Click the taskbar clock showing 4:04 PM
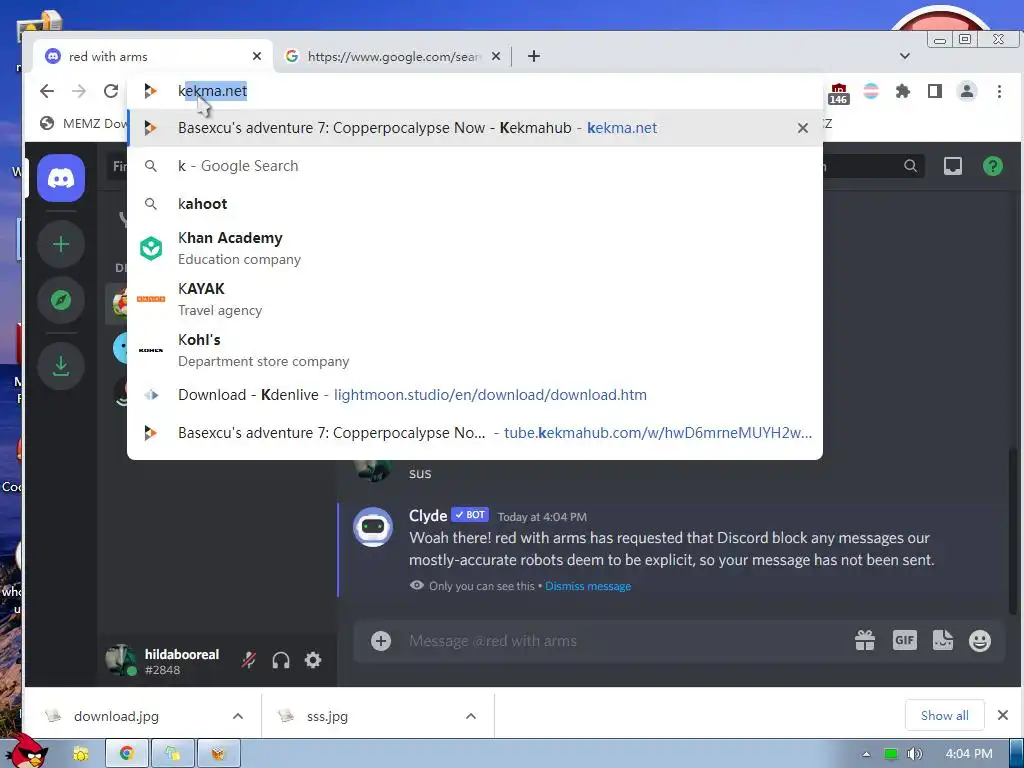The width and height of the screenshot is (1024, 768). click(968, 754)
